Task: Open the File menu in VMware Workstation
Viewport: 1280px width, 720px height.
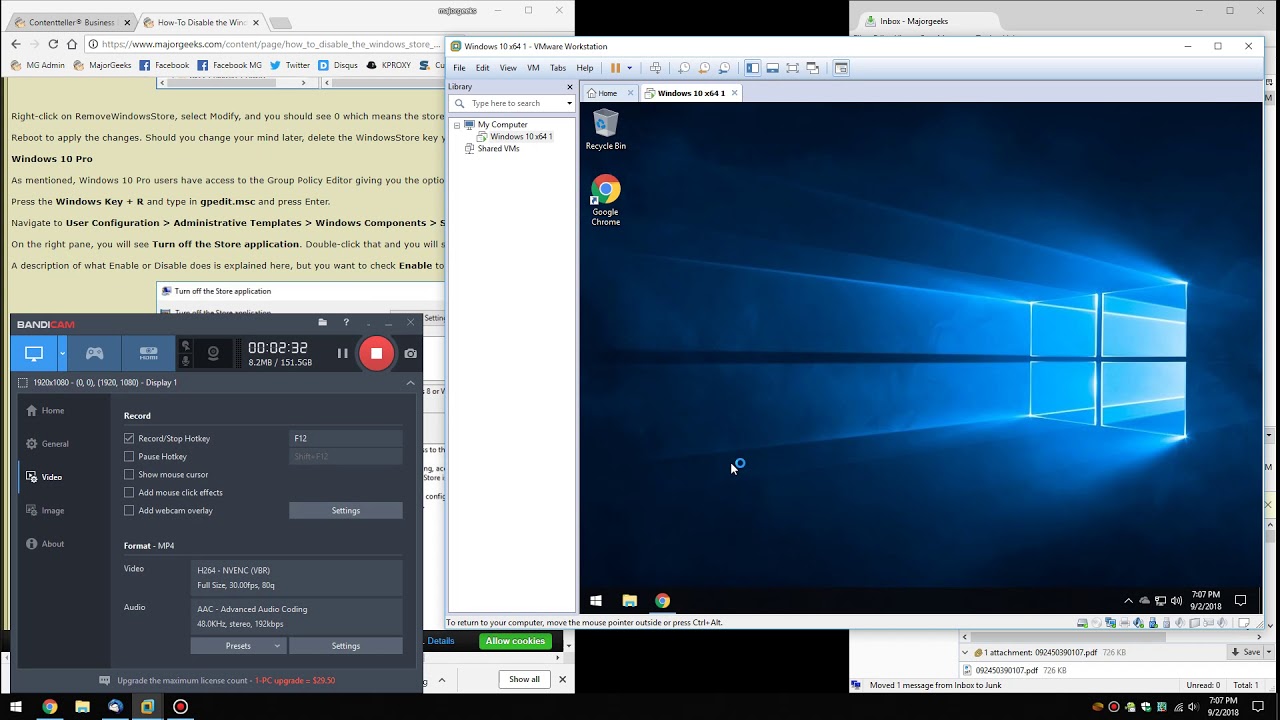Action: click(459, 68)
